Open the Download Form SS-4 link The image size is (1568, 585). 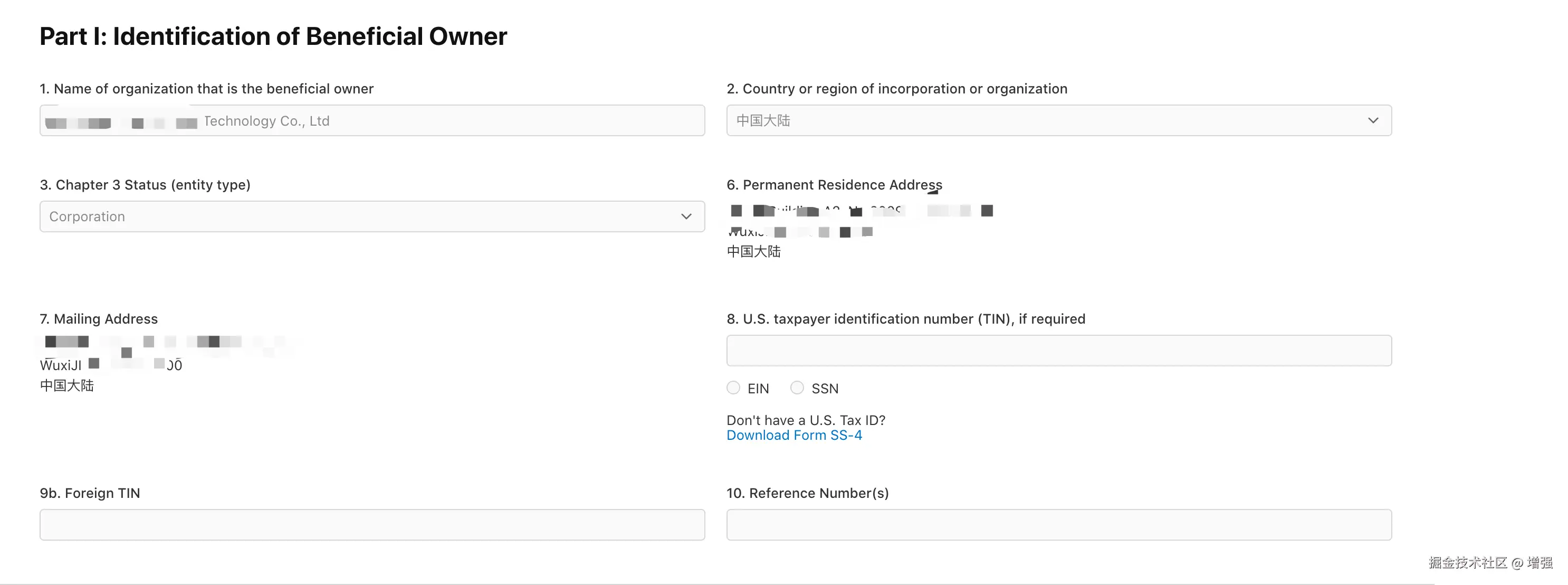793,436
